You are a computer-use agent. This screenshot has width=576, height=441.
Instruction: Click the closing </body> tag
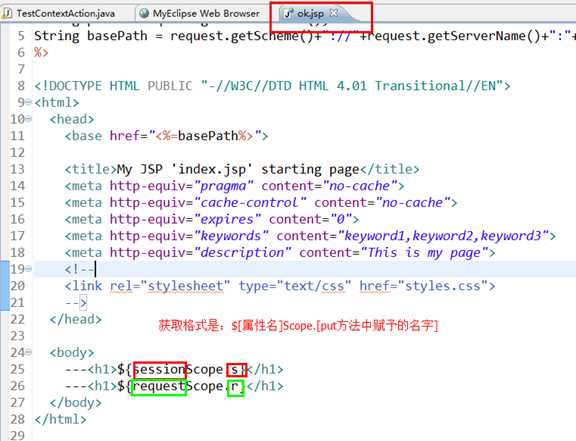click(76, 403)
